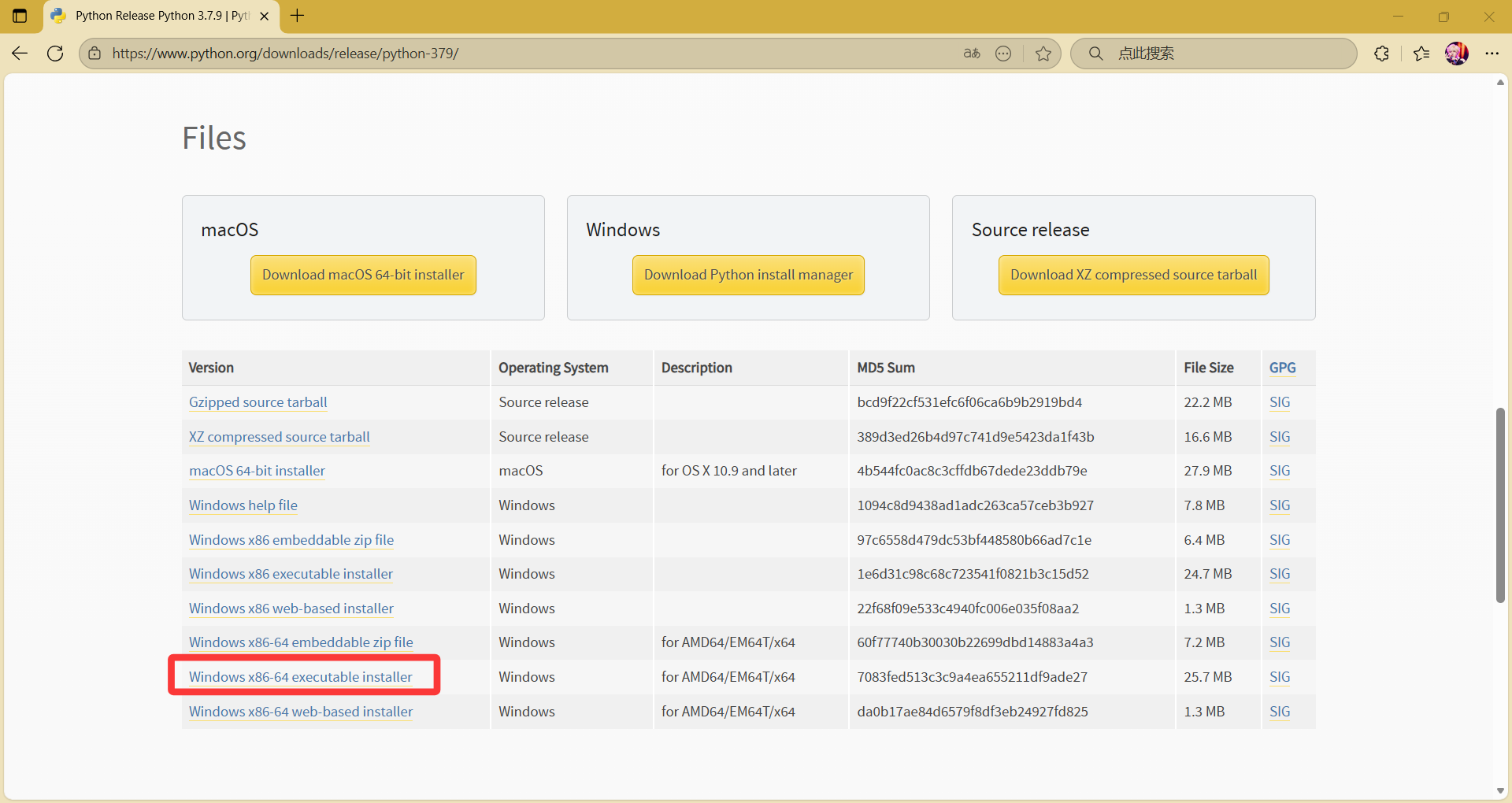Click the Python tab favicon
The image size is (1512, 803).
pyautogui.click(x=58, y=16)
